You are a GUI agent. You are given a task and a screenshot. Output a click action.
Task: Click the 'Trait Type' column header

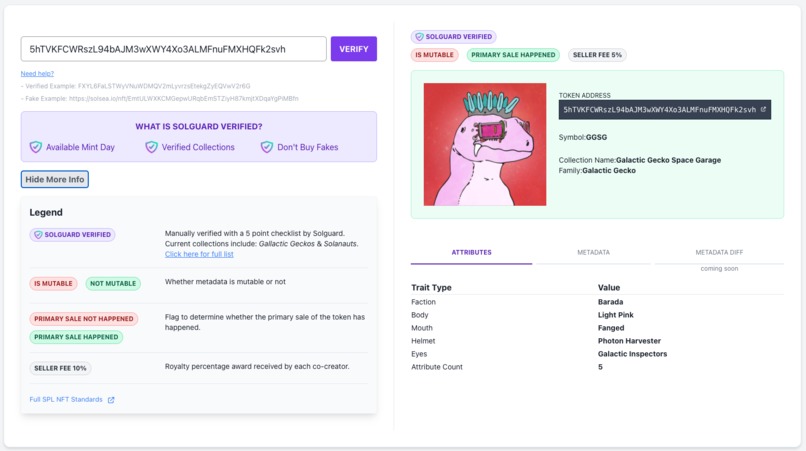[431, 287]
